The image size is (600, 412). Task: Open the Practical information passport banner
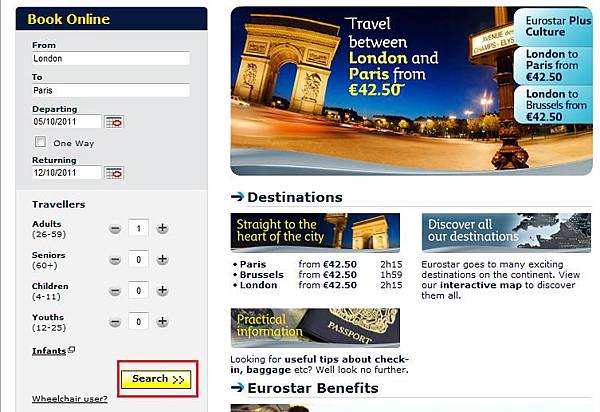pos(315,328)
